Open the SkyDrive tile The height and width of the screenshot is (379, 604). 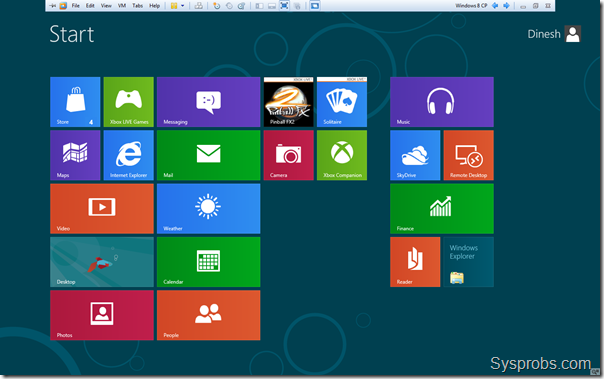pyautogui.click(x=415, y=155)
